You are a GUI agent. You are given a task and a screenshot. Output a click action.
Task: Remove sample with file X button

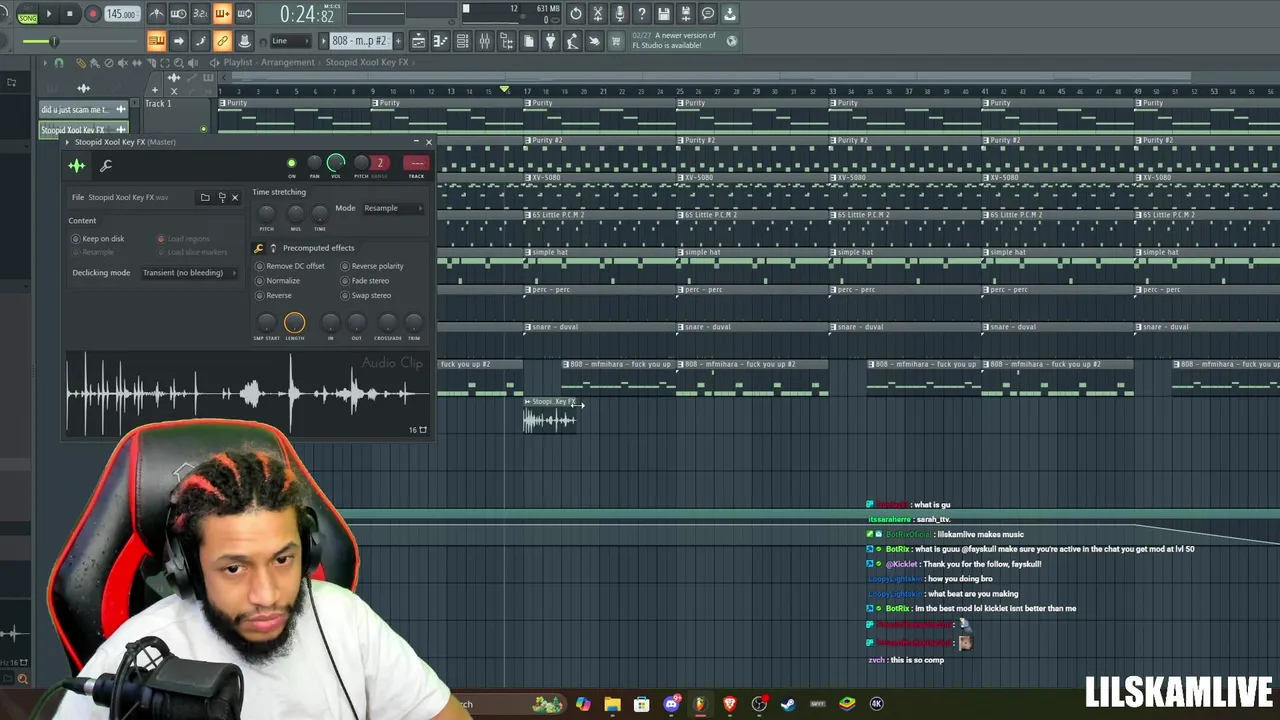(x=235, y=197)
